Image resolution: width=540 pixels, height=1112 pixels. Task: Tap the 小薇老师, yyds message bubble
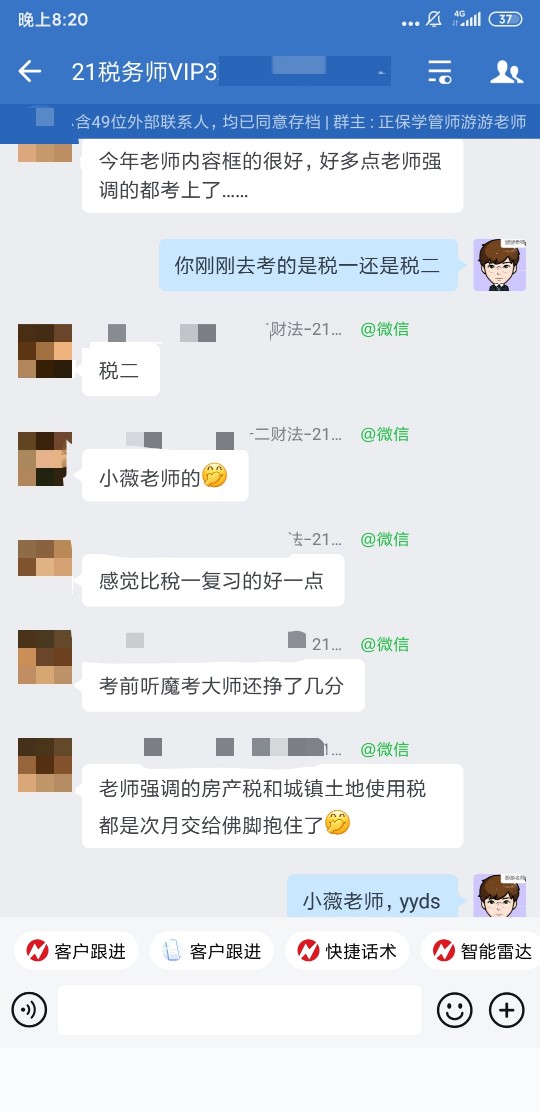coord(373,896)
